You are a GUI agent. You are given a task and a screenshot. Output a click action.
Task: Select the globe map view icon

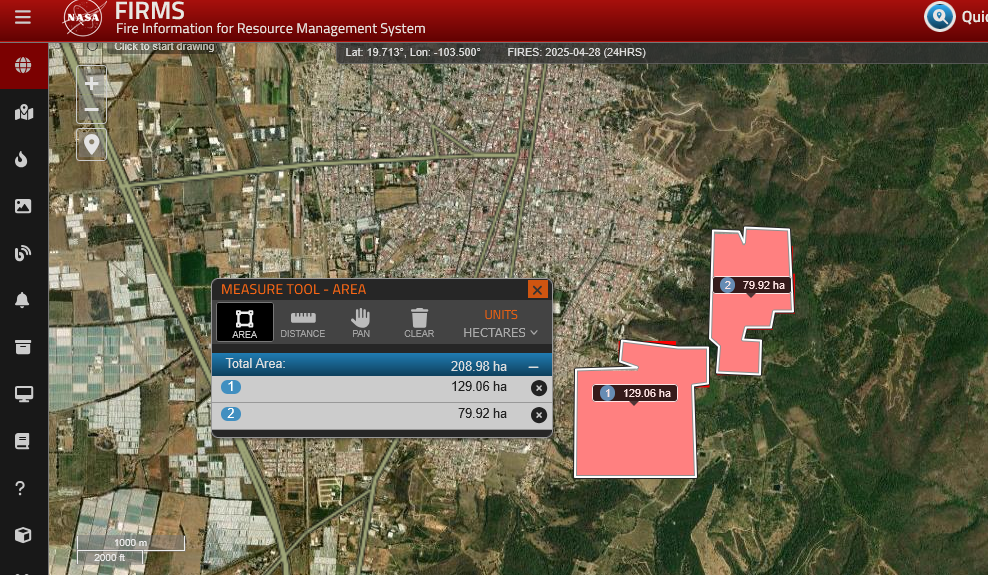point(23,65)
